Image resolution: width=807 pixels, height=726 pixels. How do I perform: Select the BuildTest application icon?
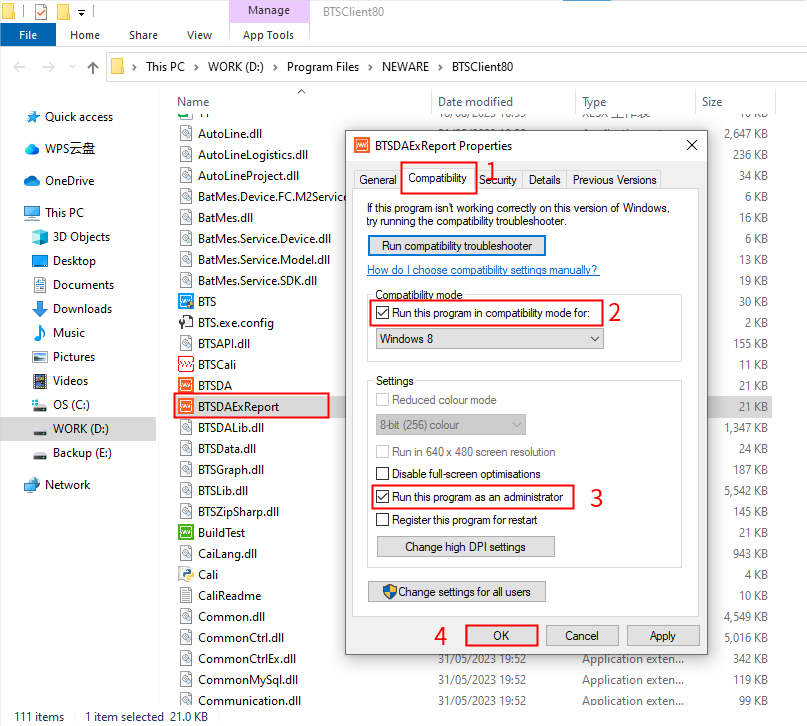coord(186,533)
